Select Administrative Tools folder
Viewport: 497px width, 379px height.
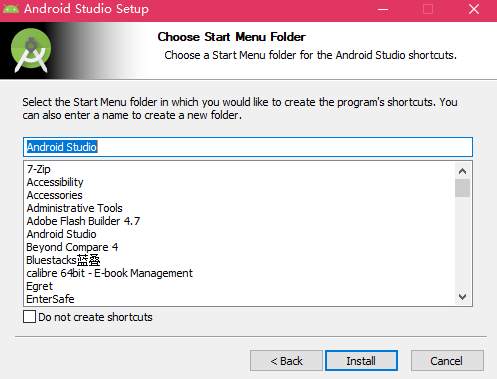coord(75,208)
